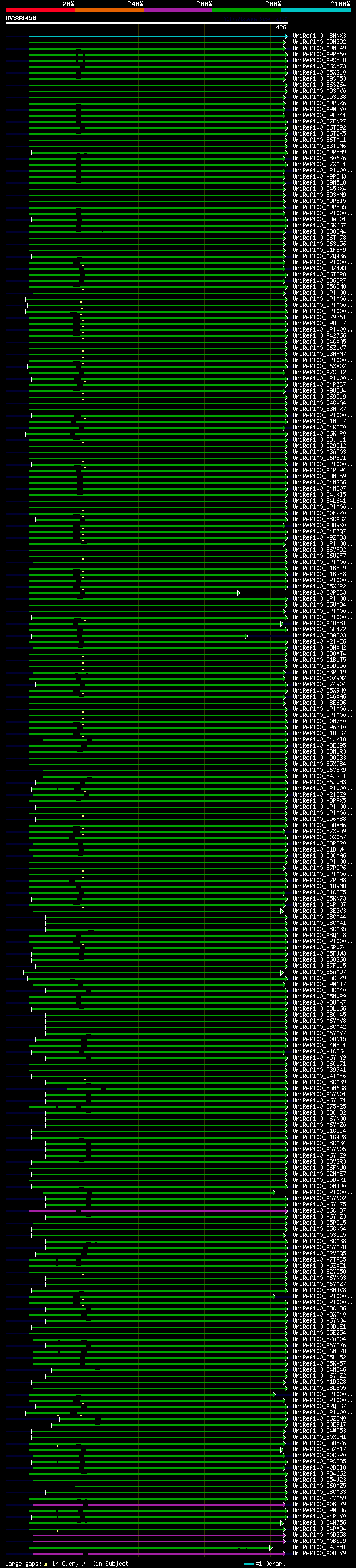Select the query label AV388458
The width and height of the screenshot is (356, 1568).
21,18
